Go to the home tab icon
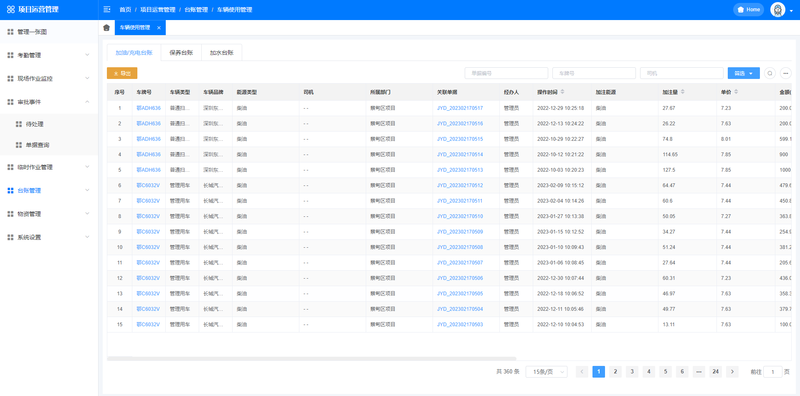The image size is (800, 396). click(106, 28)
